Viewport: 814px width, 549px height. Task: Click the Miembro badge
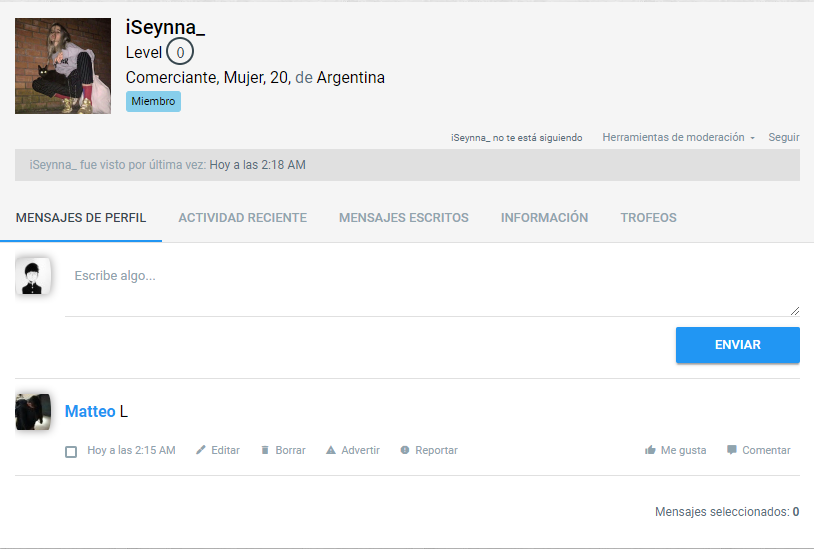[x=153, y=101]
